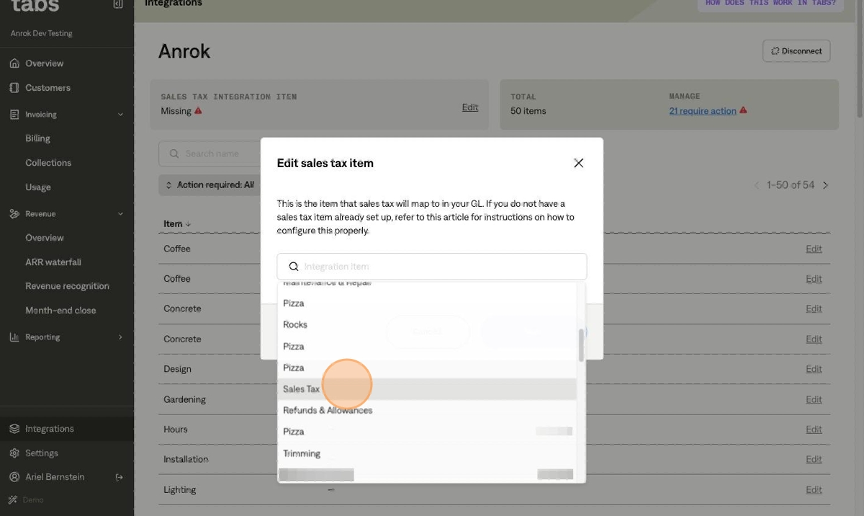Screen dimensions: 864x516
Task: Open Usage in sidebar
Action: click(38, 187)
